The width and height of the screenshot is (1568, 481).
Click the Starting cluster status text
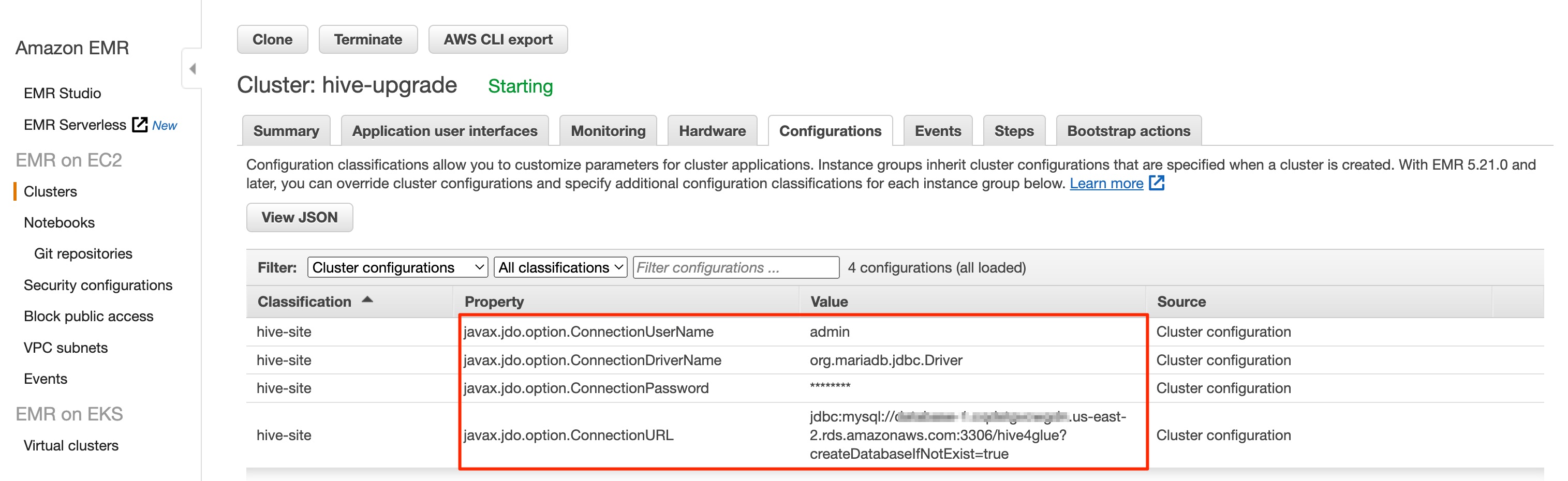tap(521, 86)
